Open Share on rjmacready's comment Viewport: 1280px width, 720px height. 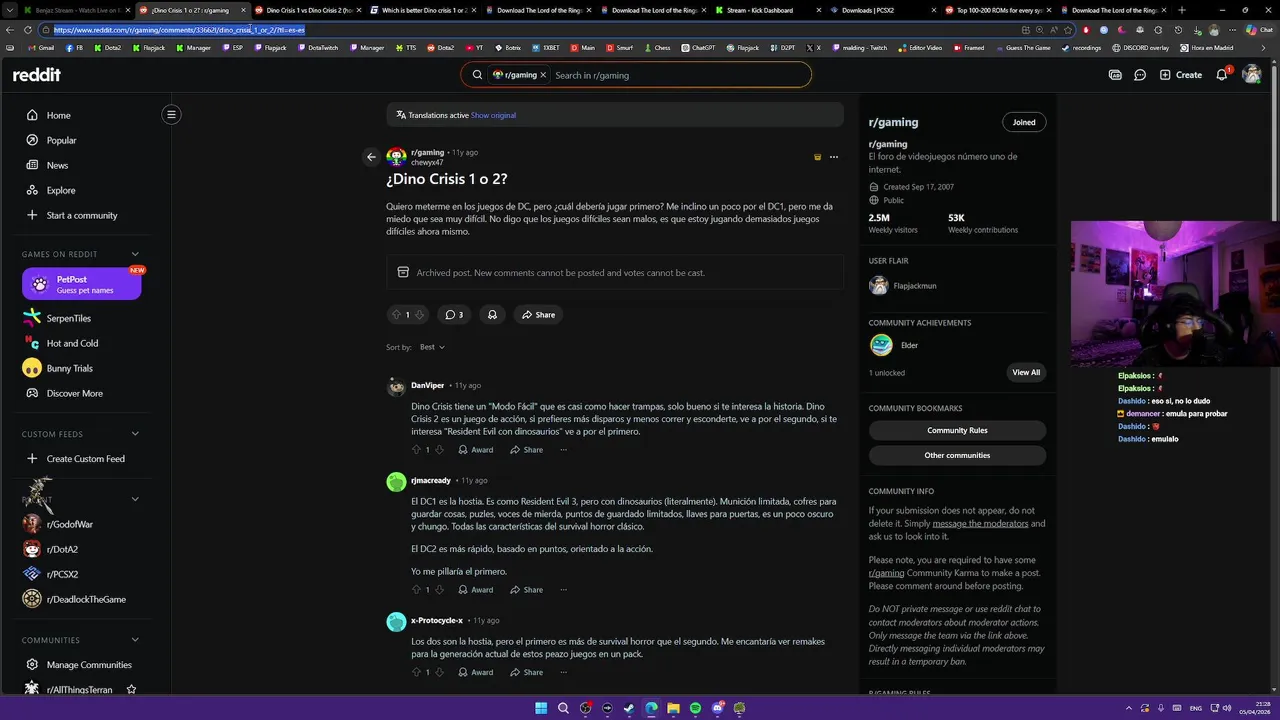point(527,590)
